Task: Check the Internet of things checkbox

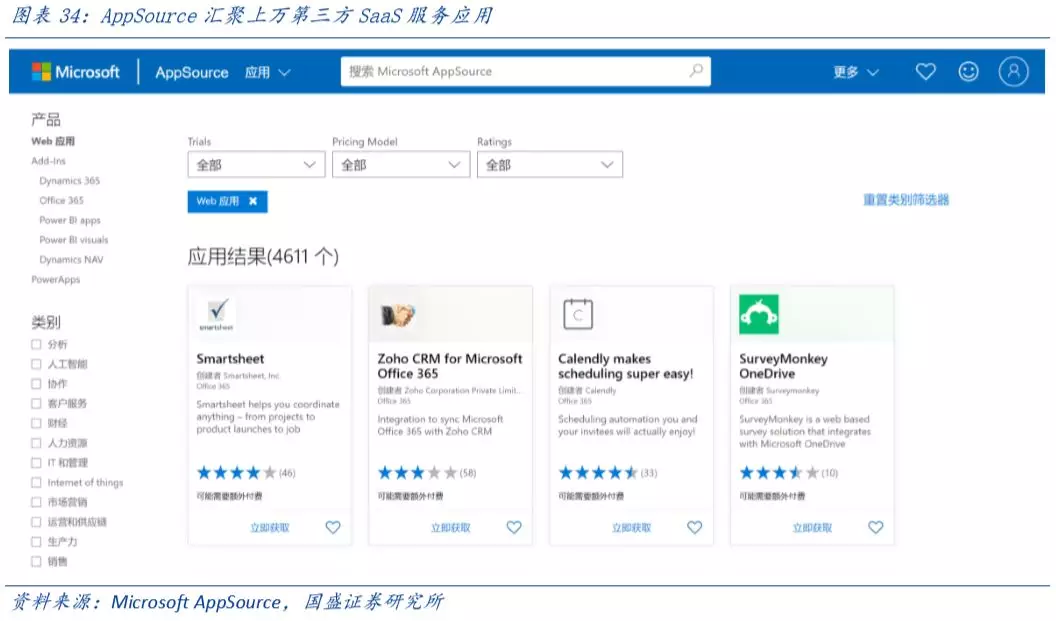Action: click(36, 482)
